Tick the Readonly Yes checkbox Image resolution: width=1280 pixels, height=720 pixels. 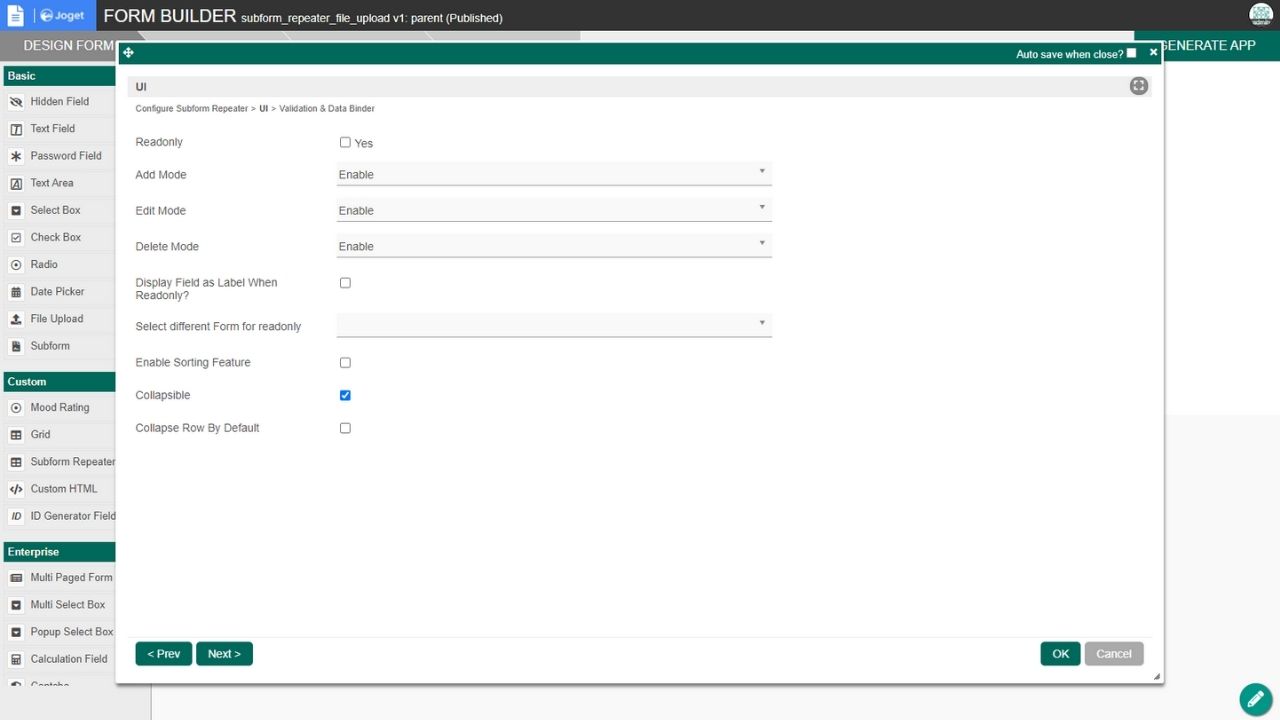pyautogui.click(x=345, y=143)
